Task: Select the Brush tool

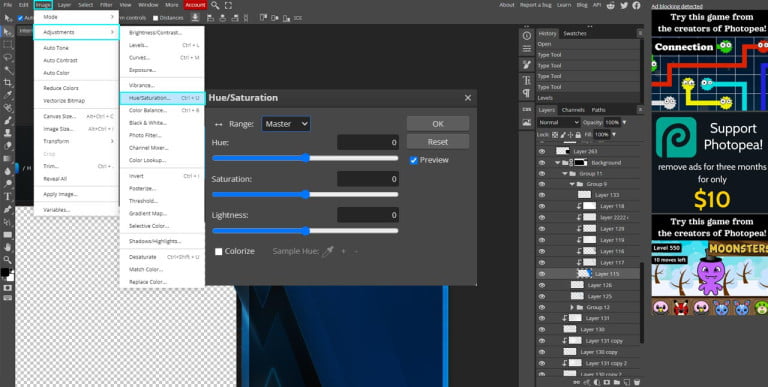Action: (7, 121)
